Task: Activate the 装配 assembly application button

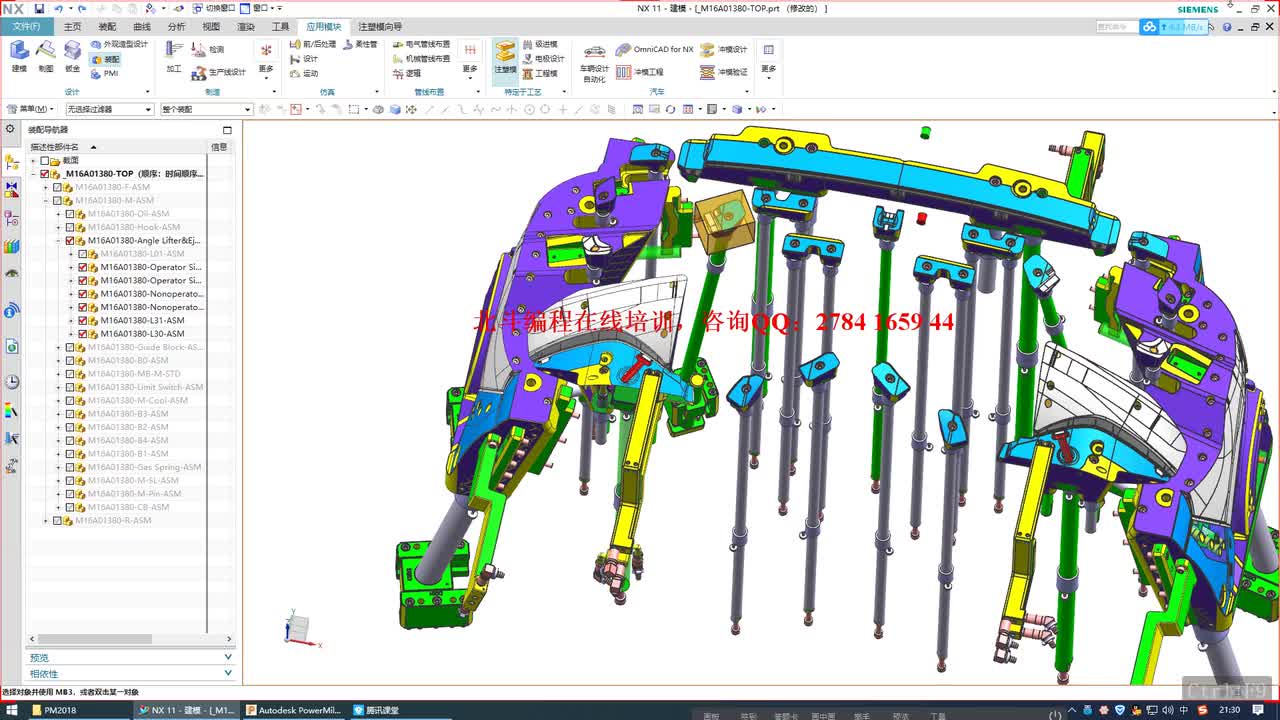Action: click(105, 60)
